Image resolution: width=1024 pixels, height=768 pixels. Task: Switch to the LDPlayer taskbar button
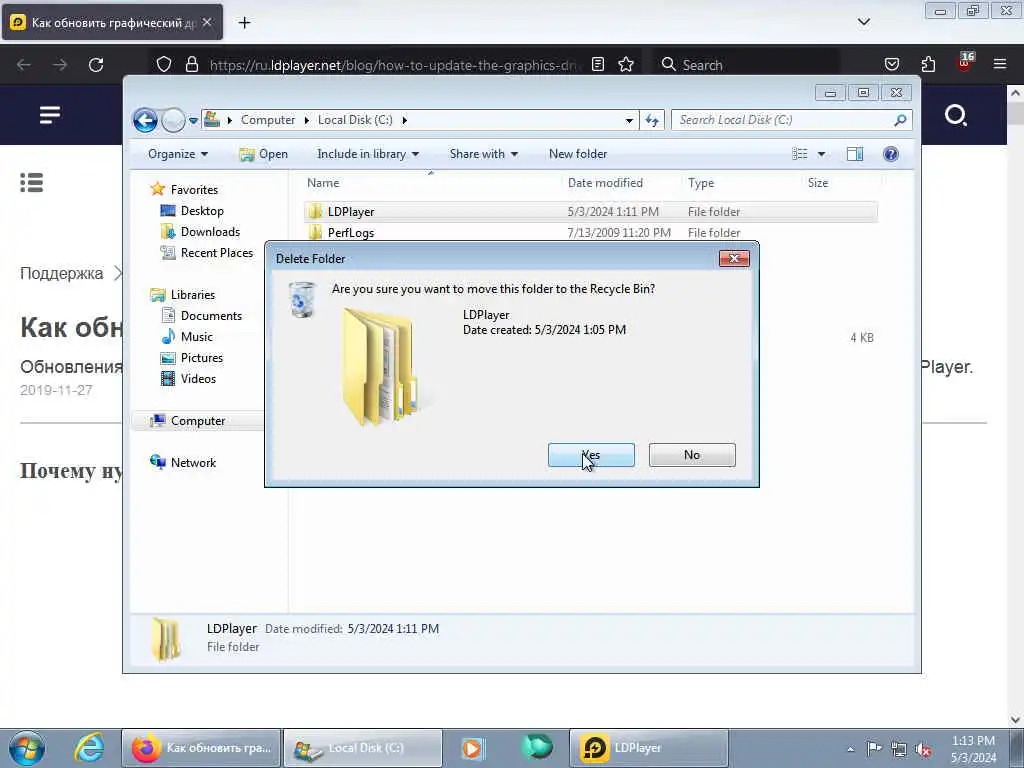649,748
